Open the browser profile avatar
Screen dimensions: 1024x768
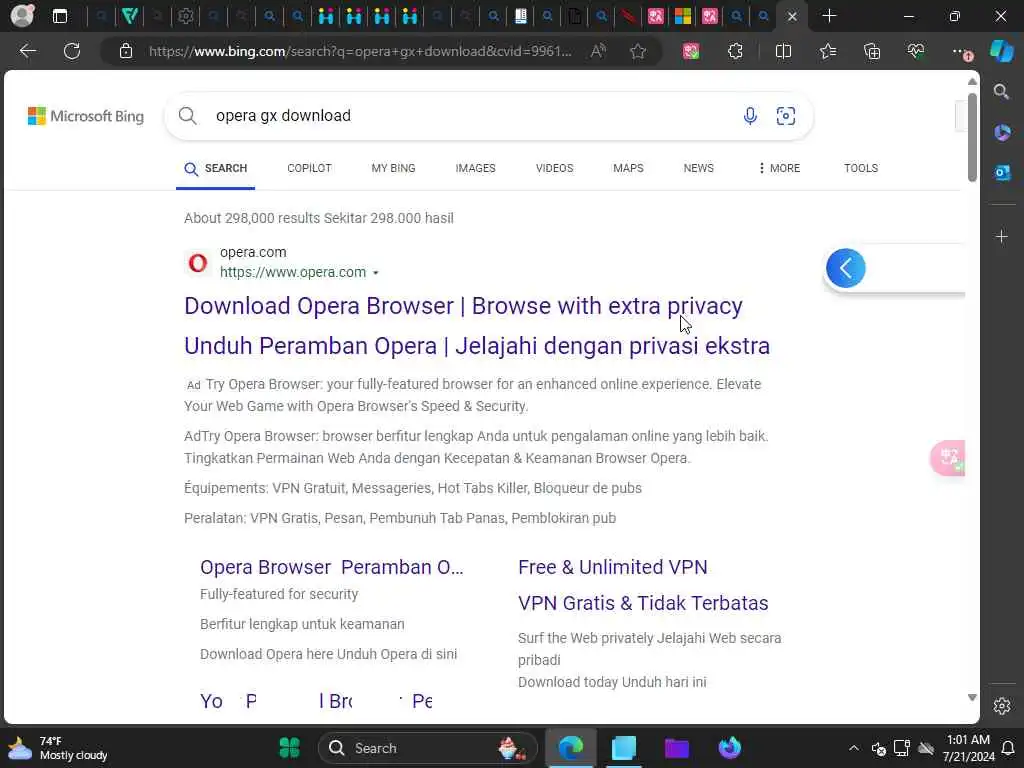[22, 16]
